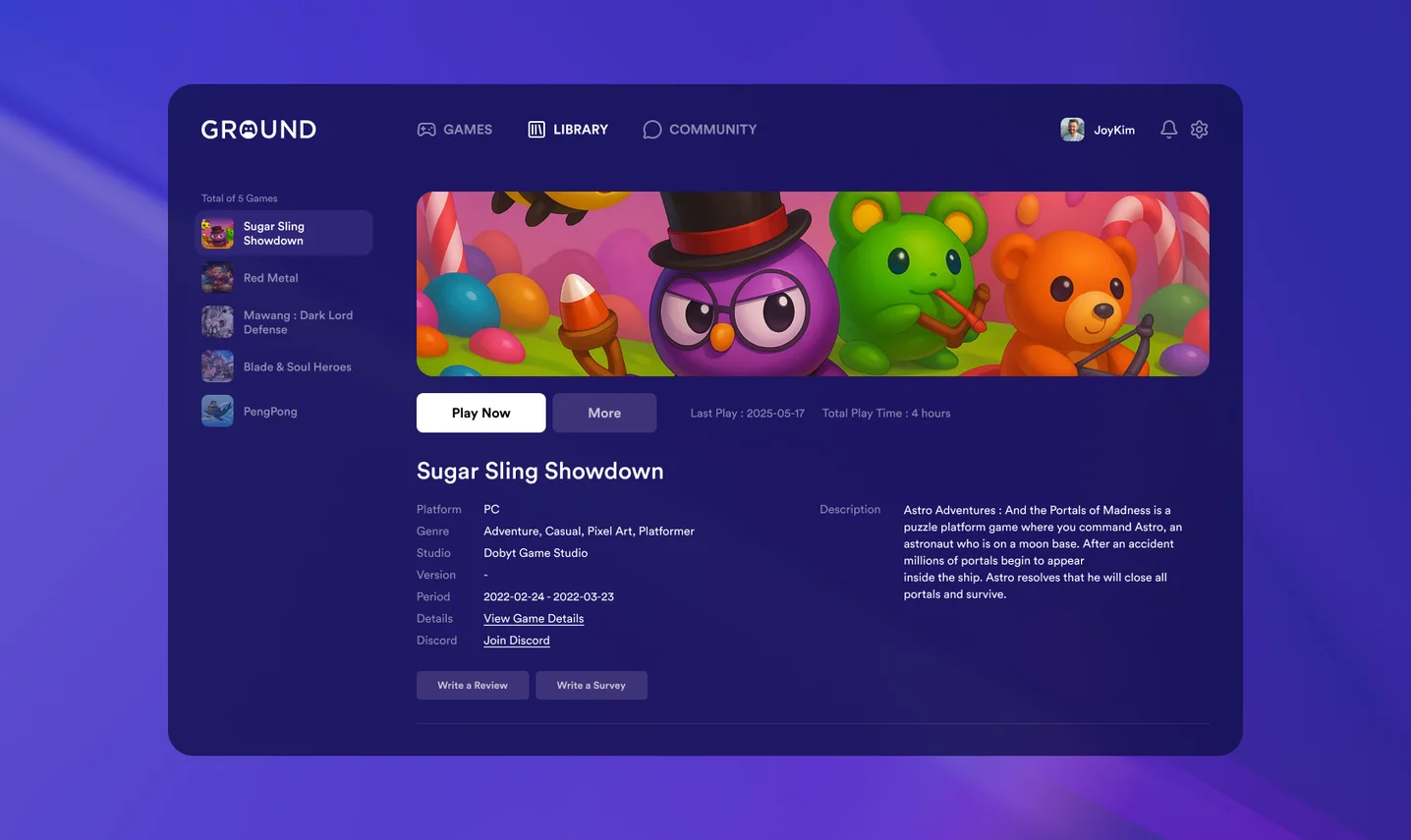Click the gamepad icon beside GAMES
Viewport: 1411px width, 840px height.
click(426, 130)
